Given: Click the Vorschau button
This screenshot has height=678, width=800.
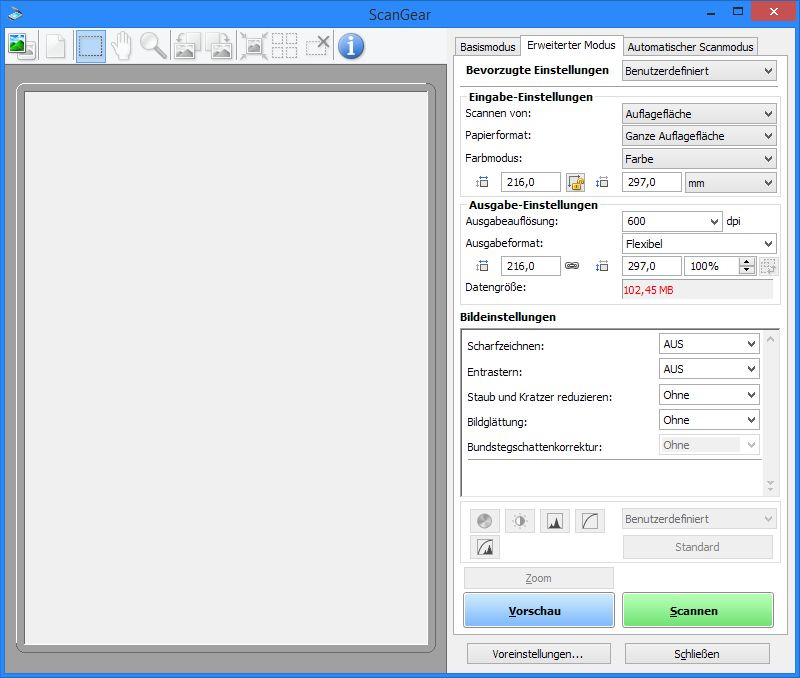Looking at the screenshot, I should (x=538, y=610).
